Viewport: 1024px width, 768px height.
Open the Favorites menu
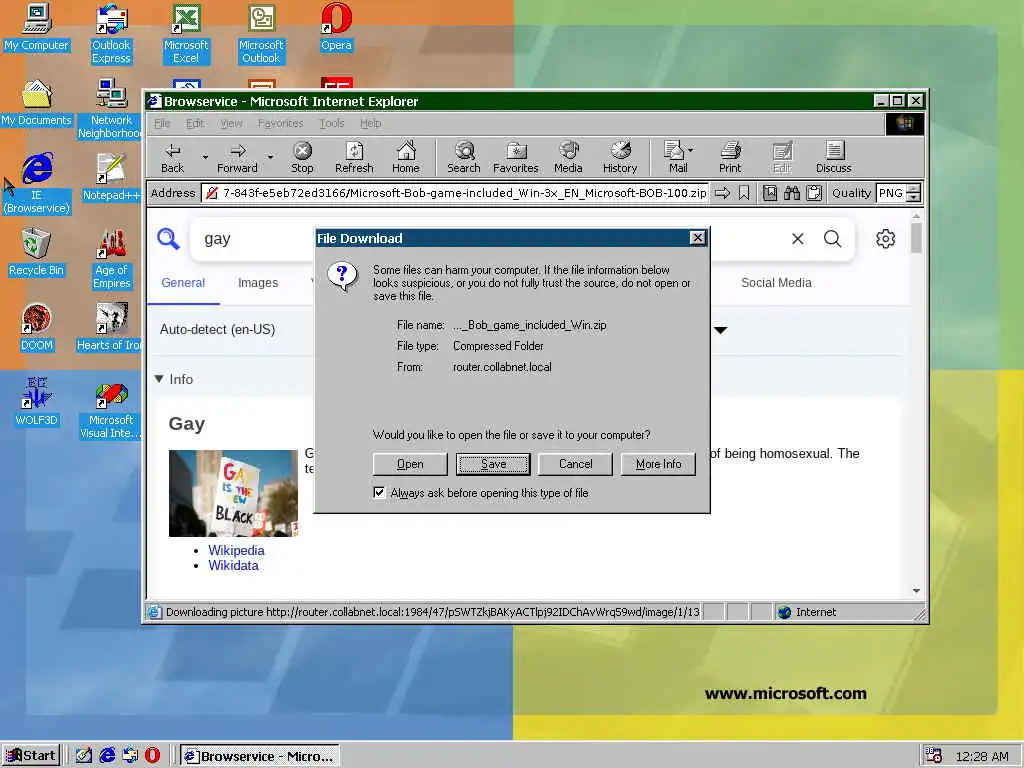click(280, 123)
